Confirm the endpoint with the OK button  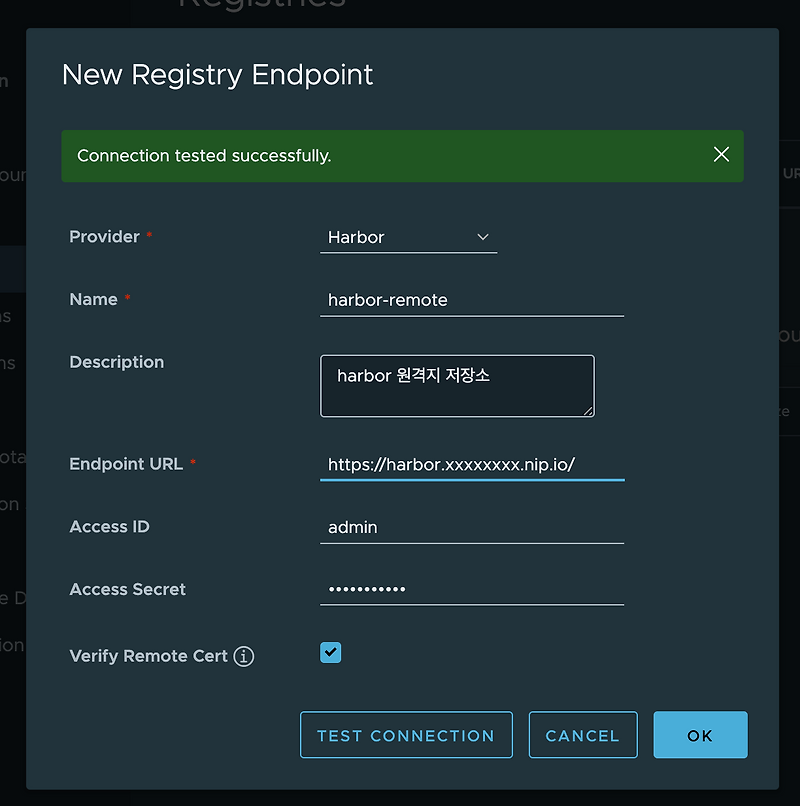[700, 736]
